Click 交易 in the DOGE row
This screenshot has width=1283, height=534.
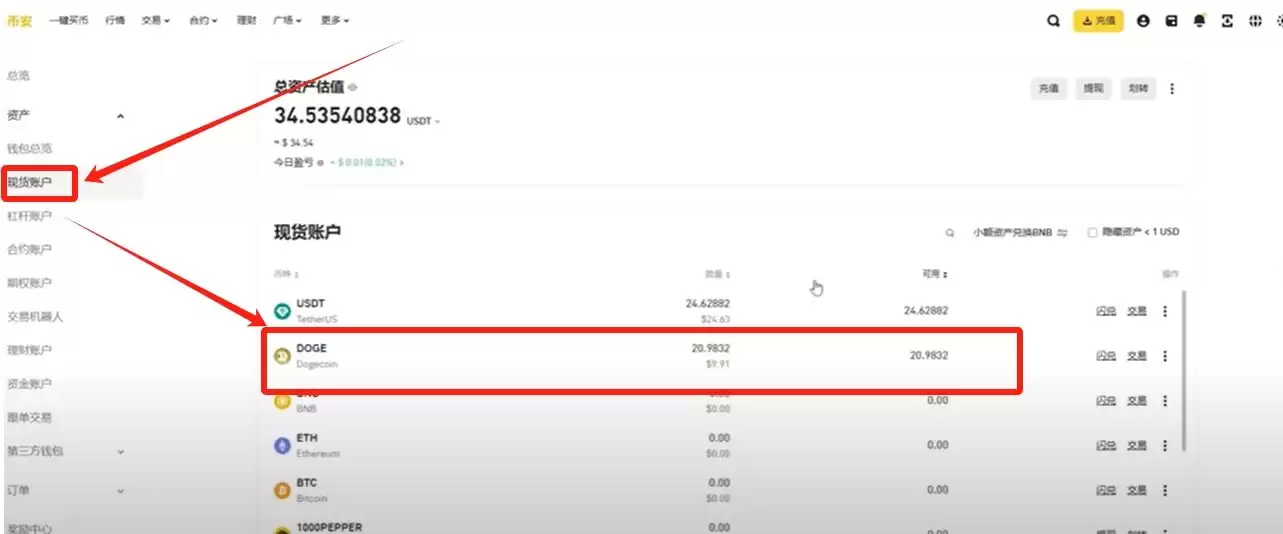(x=1137, y=356)
